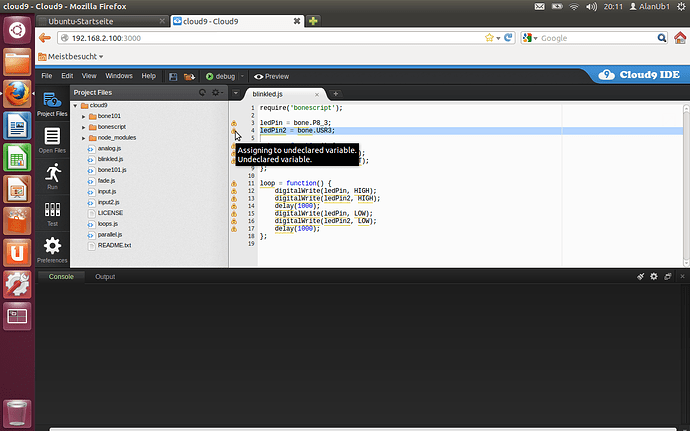The height and width of the screenshot is (431, 690).
Task: Select loops.js in project tree
Action: (x=108, y=224)
